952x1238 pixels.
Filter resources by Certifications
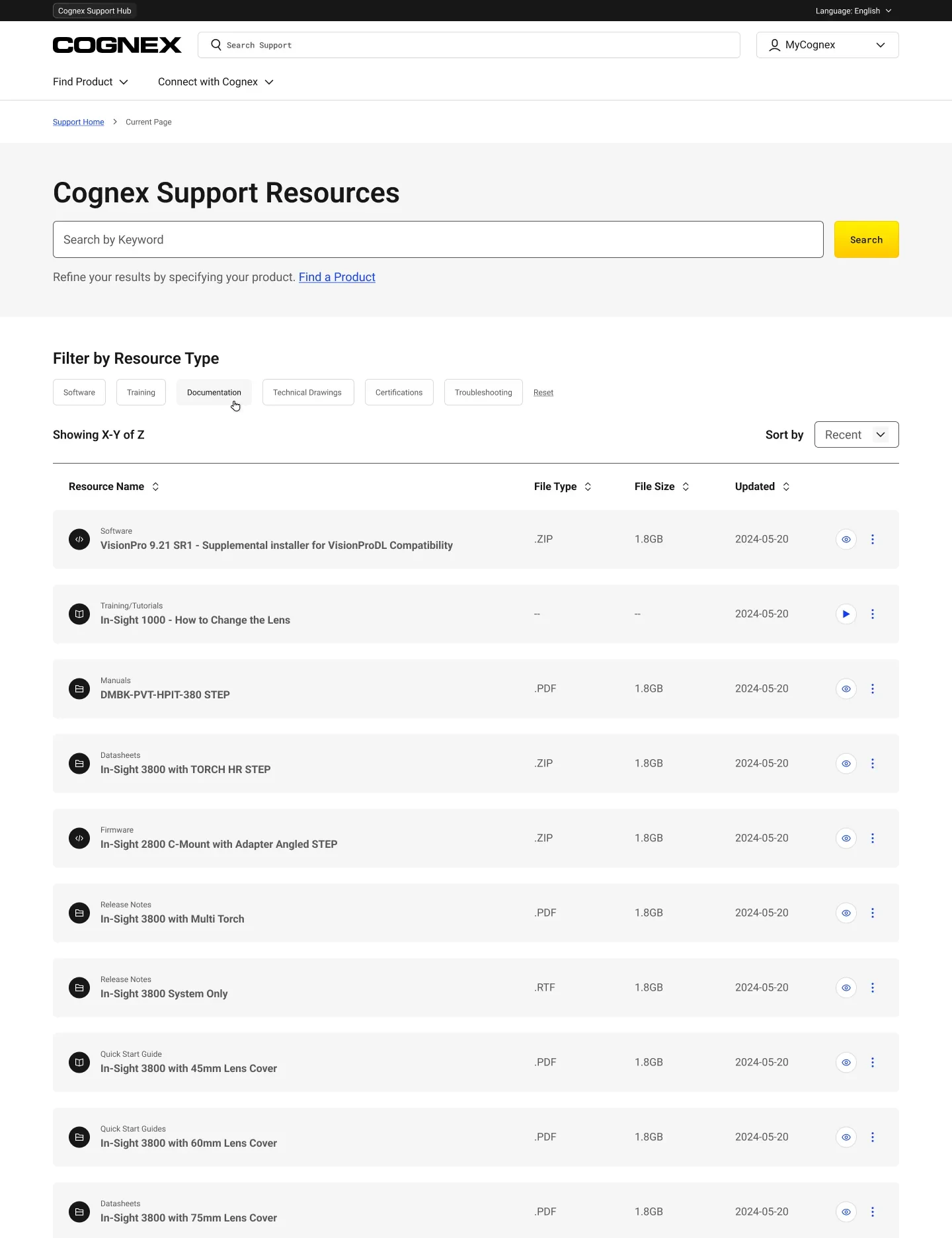[399, 392]
